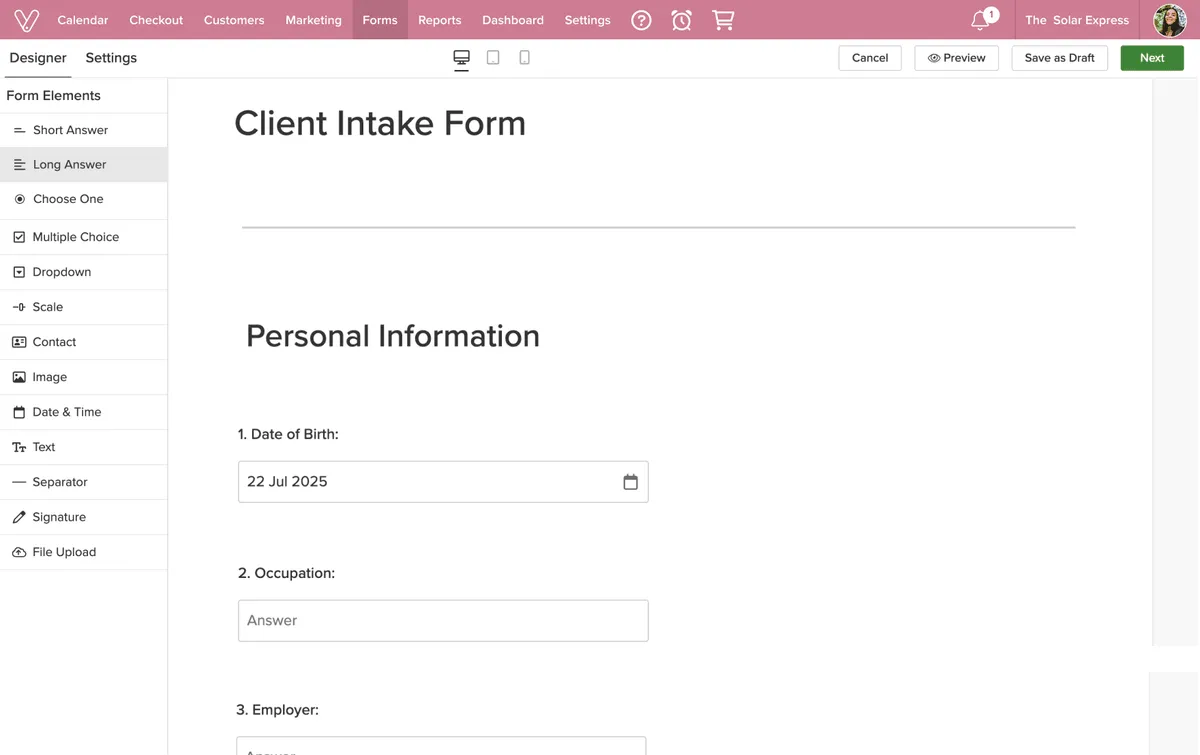The image size is (1200, 755).
Task: Open calendar picker in Date of Birth field
Action: 630,482
